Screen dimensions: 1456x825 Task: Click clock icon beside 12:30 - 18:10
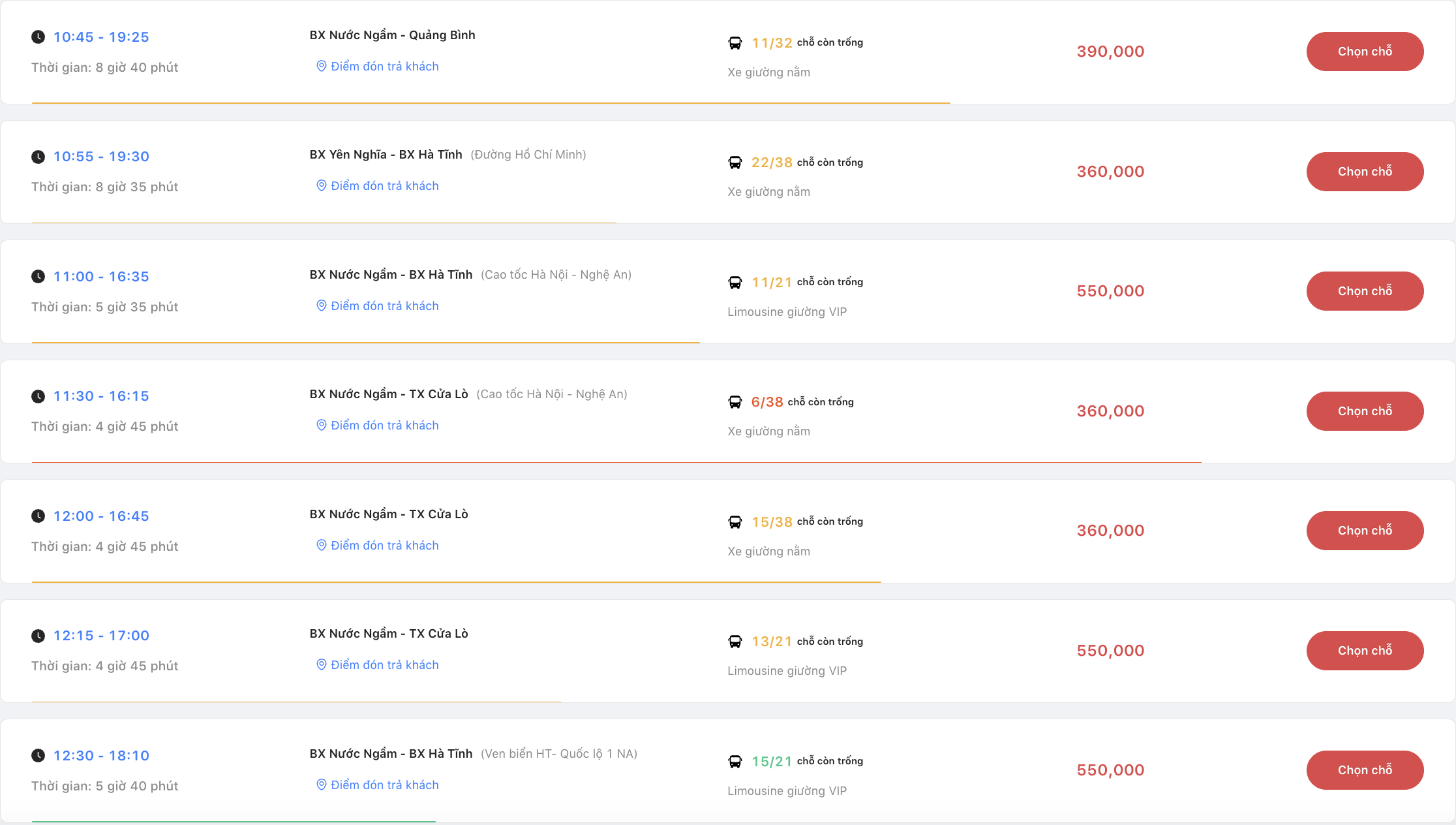click(38, 756)
